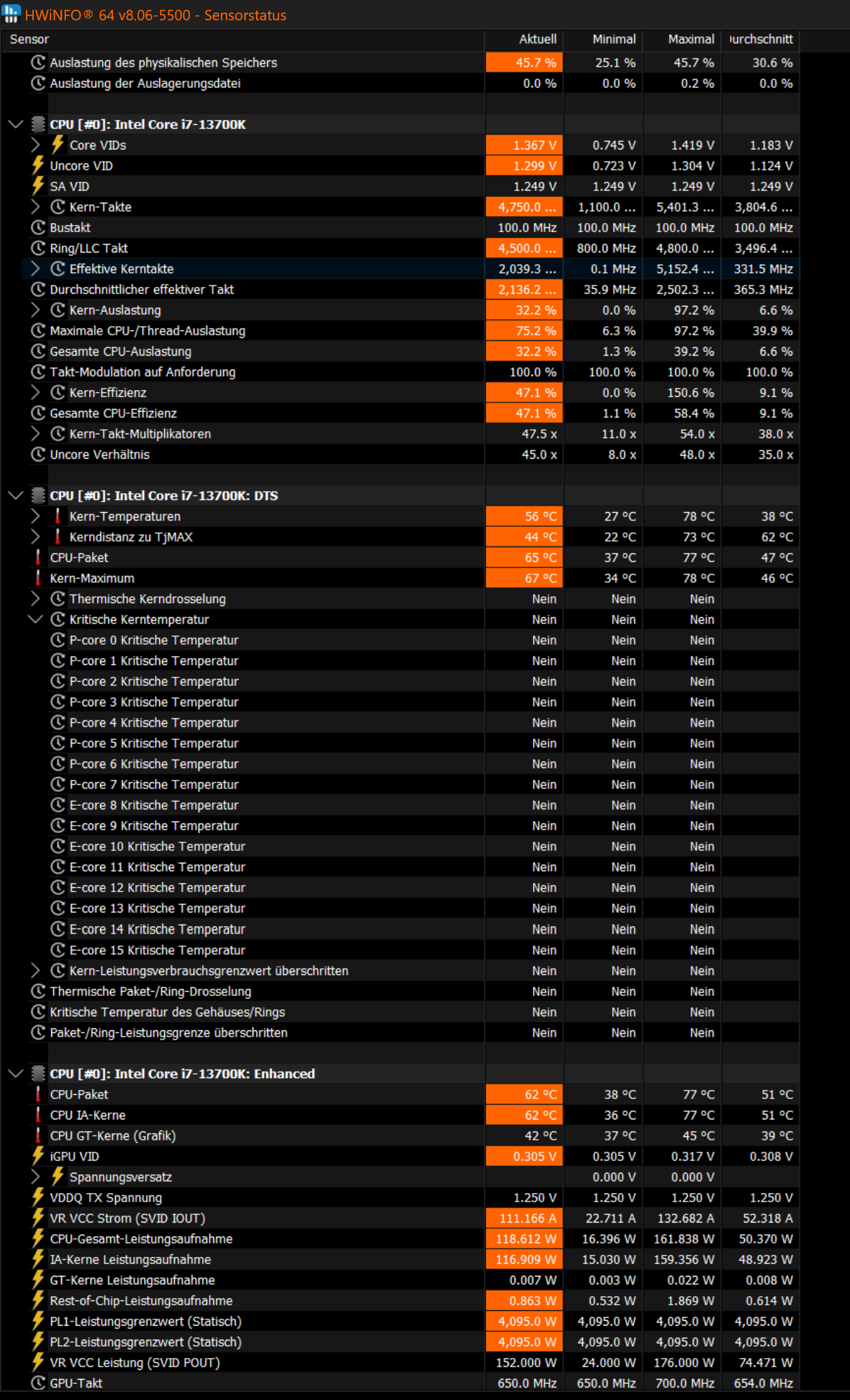Expand the Spannungsversatz row
The height and width of the screenshot is (1400, 850).
click(x=35, y=1177)
